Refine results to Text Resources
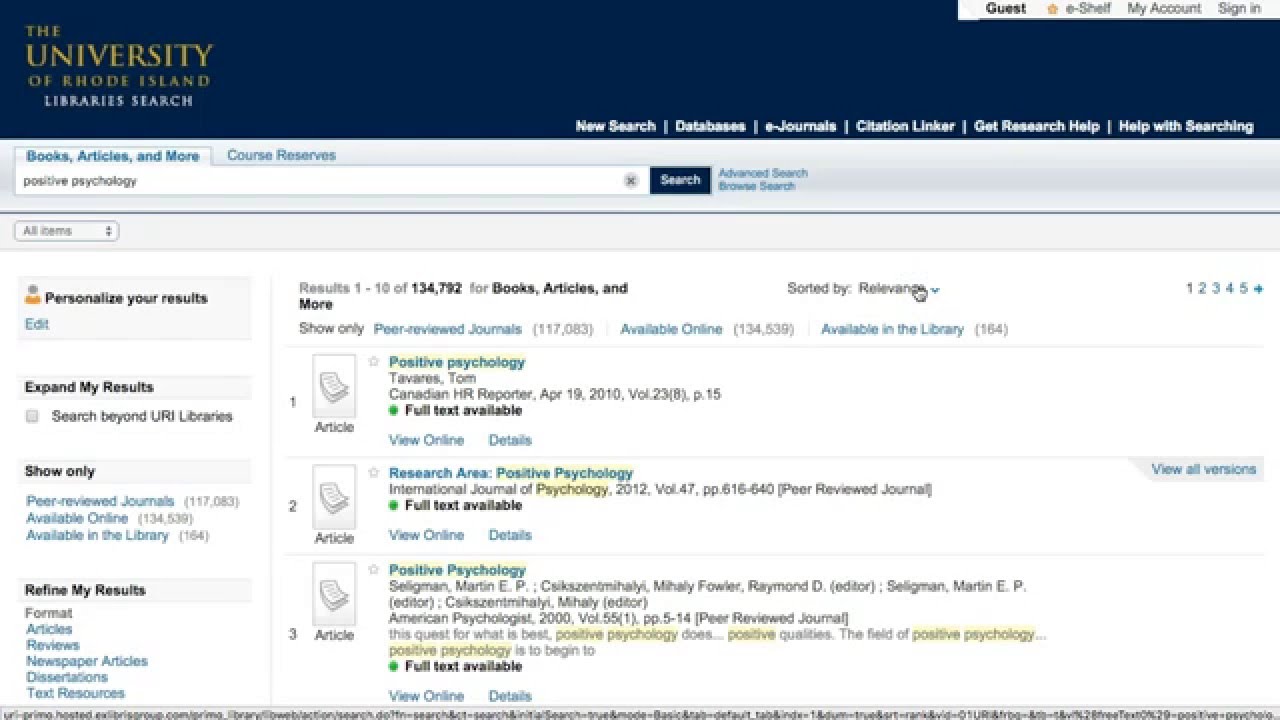 click(x=76, y=693)
